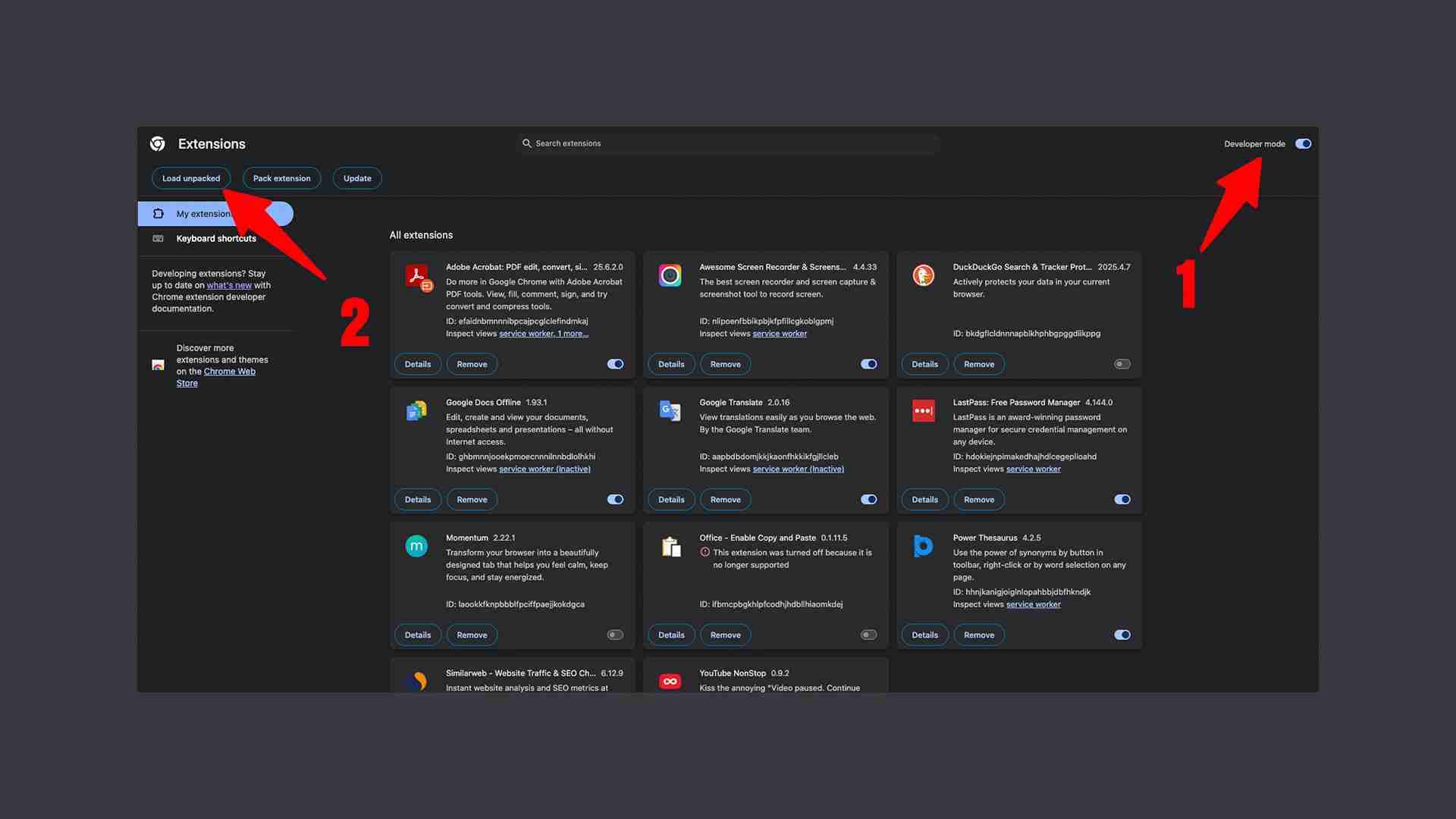Click the Google Docs Offline icon
Screen dimensions: 1456x819
pyautogui.click(x=416, y=411)
